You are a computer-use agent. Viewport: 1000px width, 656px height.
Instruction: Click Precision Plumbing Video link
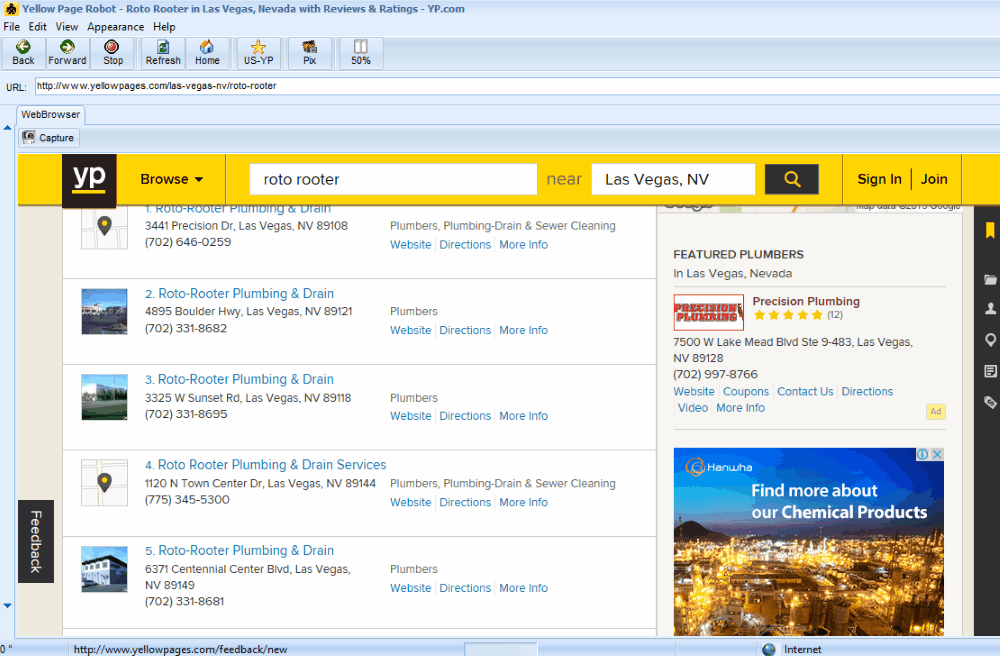pyautogui.click(x=693, y=408)
